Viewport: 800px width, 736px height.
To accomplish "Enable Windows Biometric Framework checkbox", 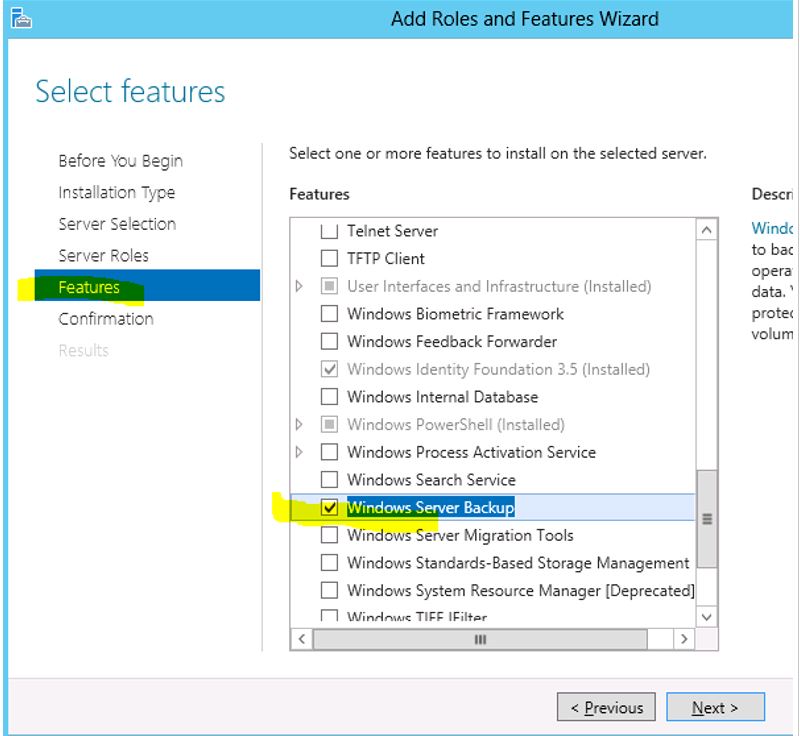I will (x=329, y=314).
